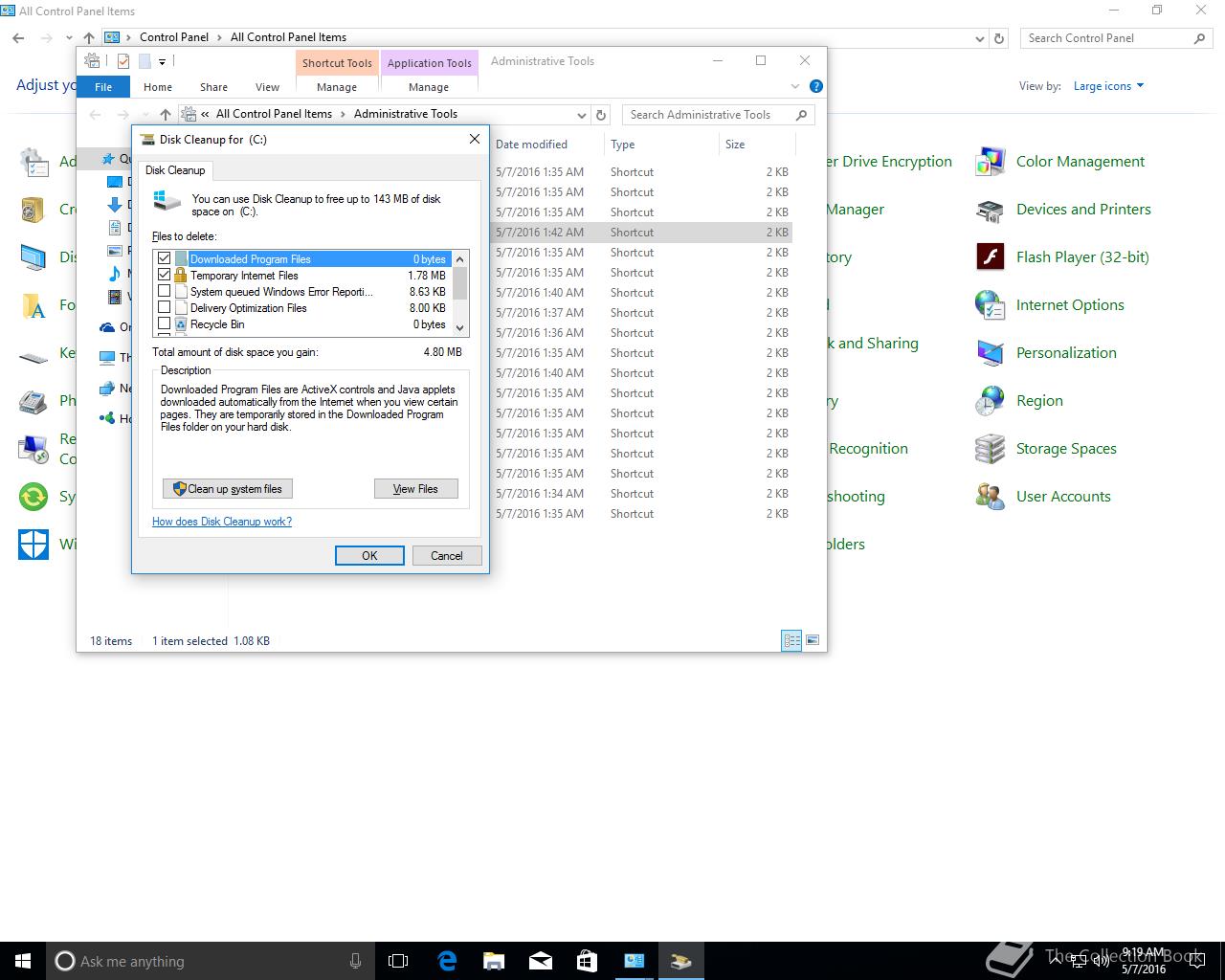Click the Explorer help question mark icon
Image resolution: width=1225 pixels, height=980 pixels.
click(816, 86)
